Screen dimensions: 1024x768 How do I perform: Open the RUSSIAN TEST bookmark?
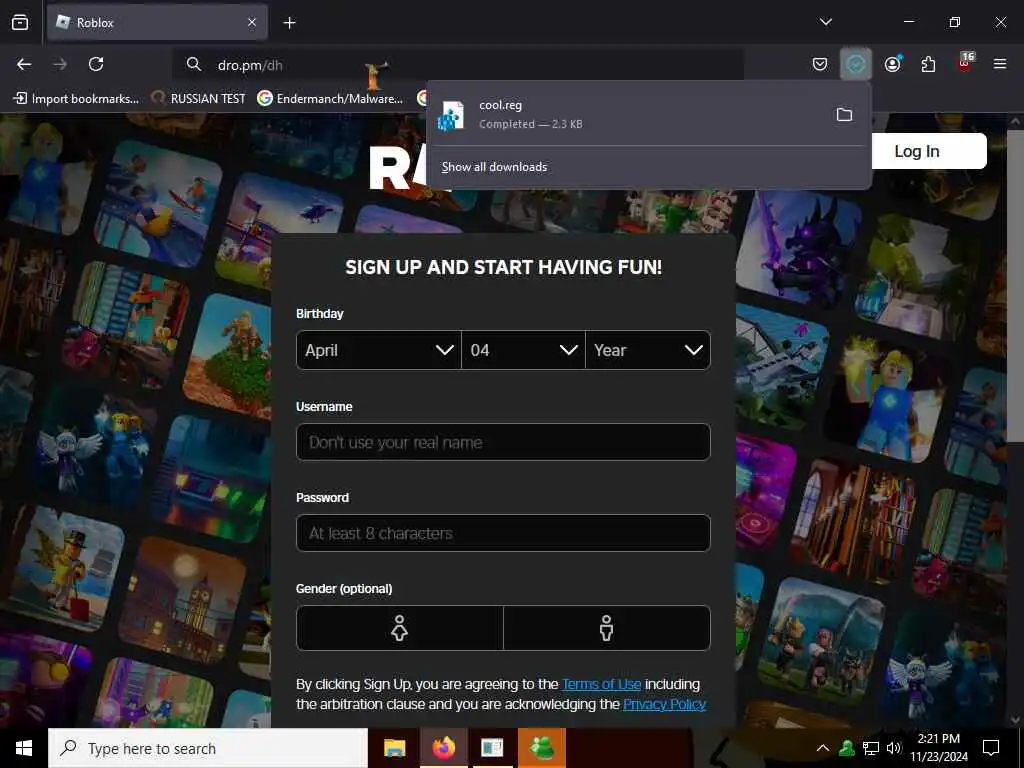(199, 99)
